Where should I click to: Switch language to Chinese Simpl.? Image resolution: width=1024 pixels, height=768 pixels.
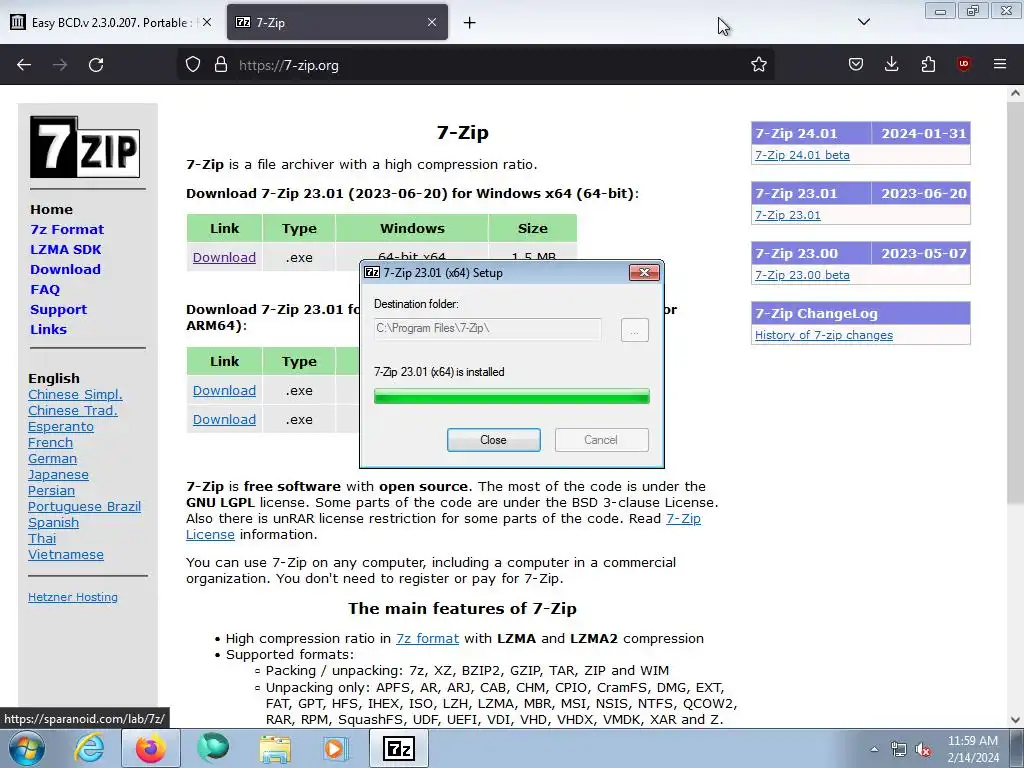pos(75,394)
